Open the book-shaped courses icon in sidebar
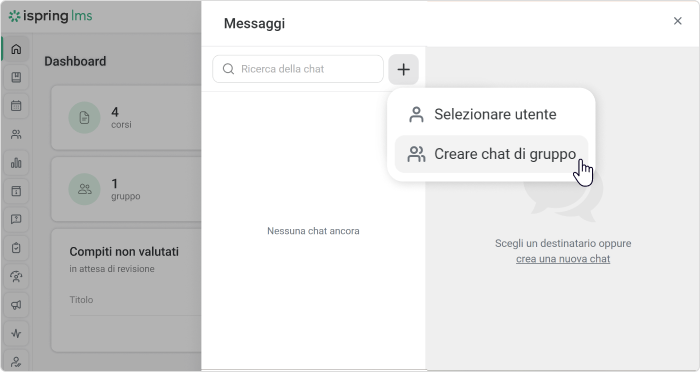The image size is (700, 372). [x=16, y=77]
